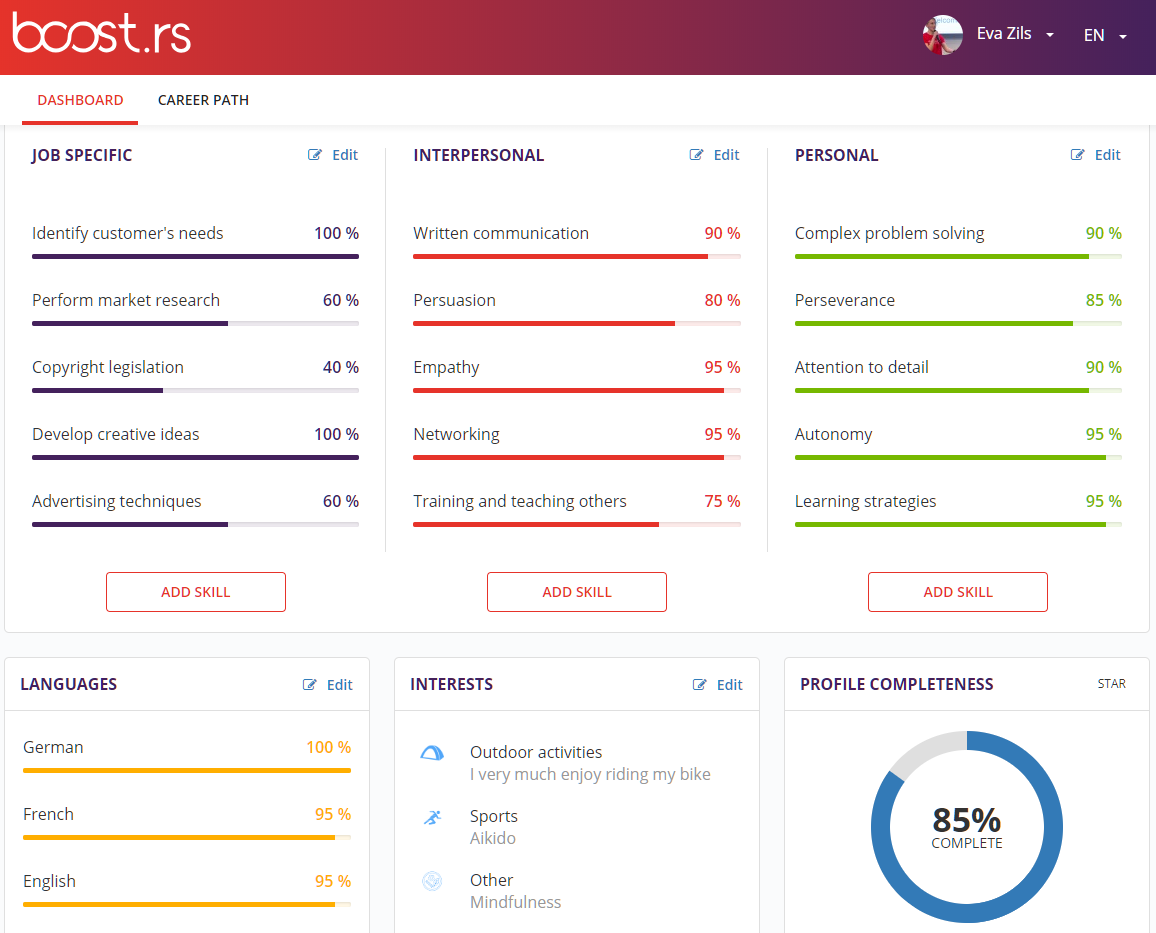Click the STAR label in Profile Completeness

pyautogui.click(x=1111, y=684)
